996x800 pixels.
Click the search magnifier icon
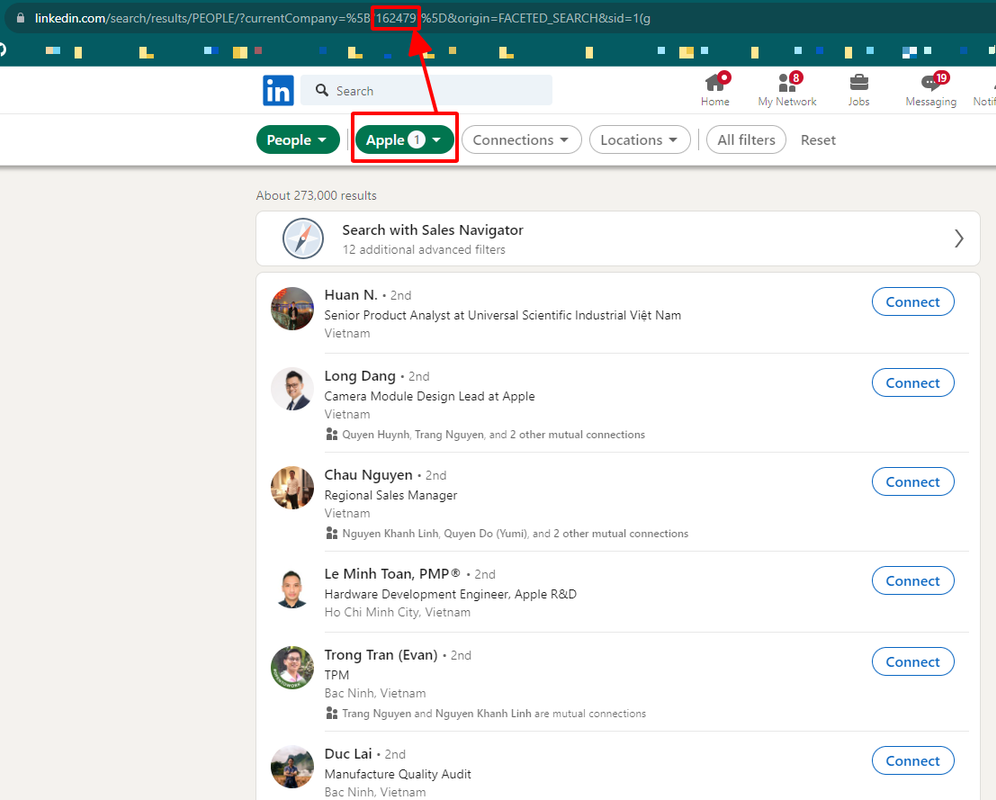[x=322, y=90]
